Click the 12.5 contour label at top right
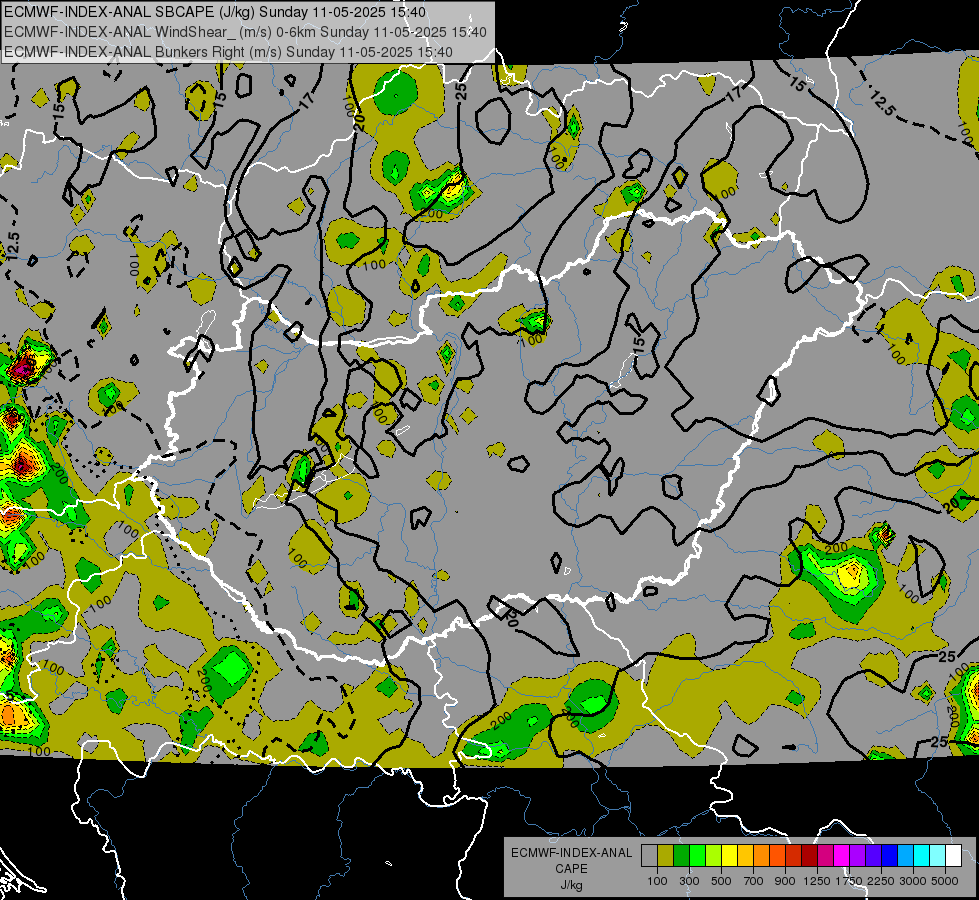The height and width of the screenshot is (900, 979). 883,102
